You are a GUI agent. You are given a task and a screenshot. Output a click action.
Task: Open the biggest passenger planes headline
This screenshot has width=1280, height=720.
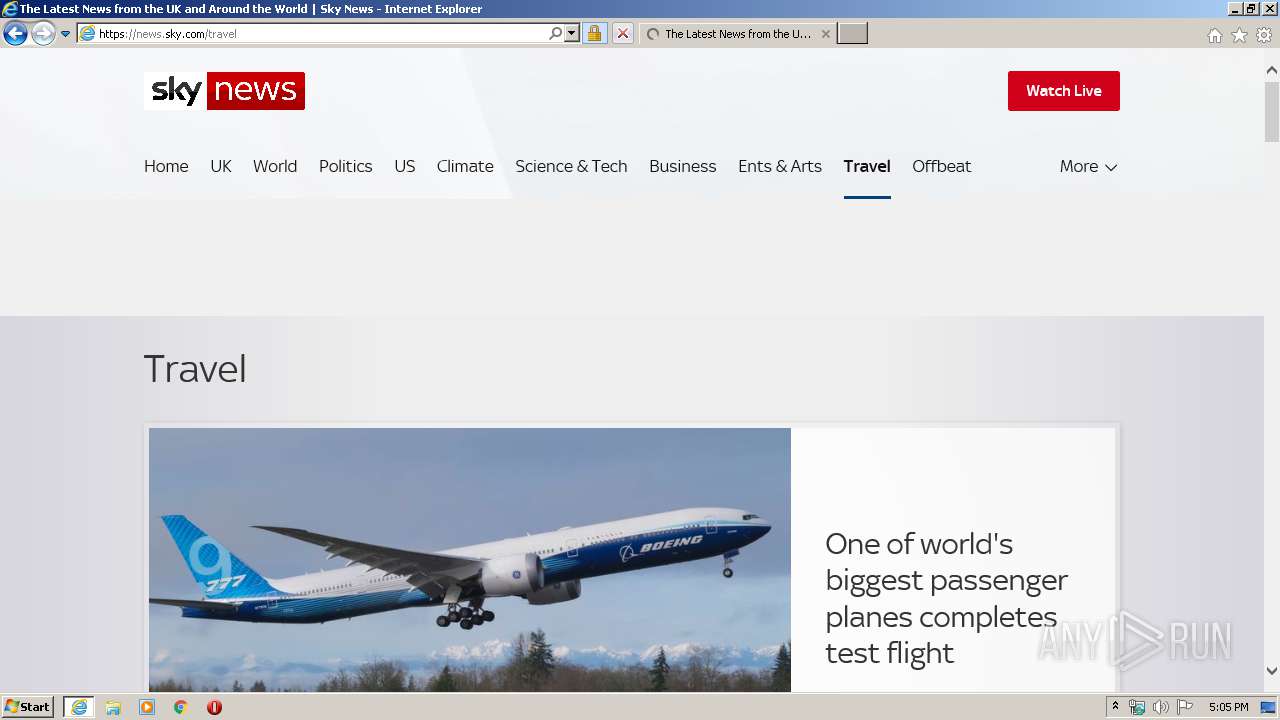point(946,598)
